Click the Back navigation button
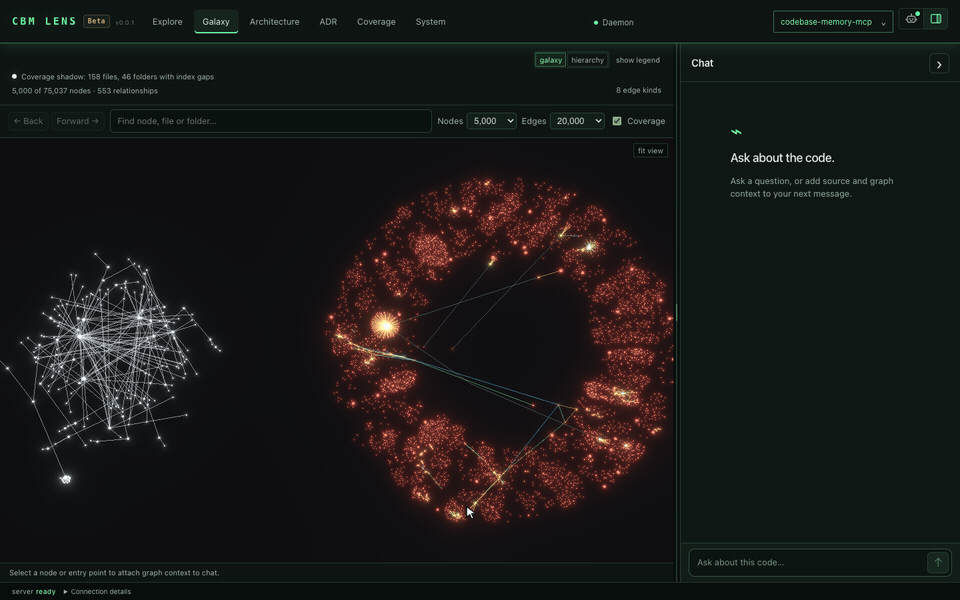Screen dimensions: 960x600 pos(28,121)
